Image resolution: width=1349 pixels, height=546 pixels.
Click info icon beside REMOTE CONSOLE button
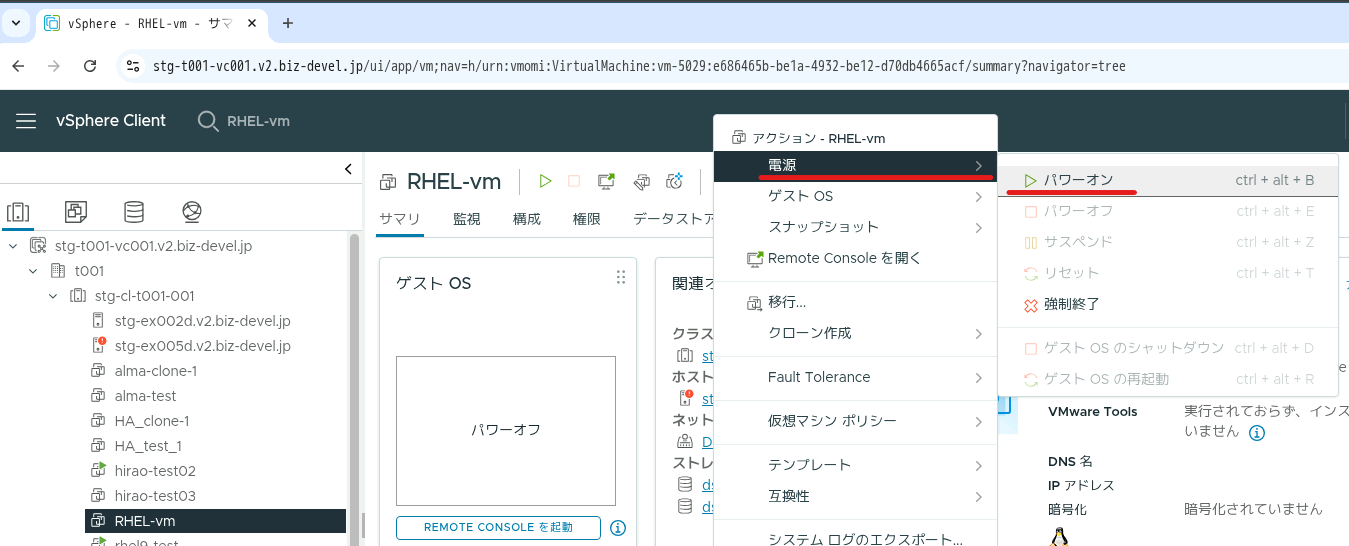[x=618, y=528]
